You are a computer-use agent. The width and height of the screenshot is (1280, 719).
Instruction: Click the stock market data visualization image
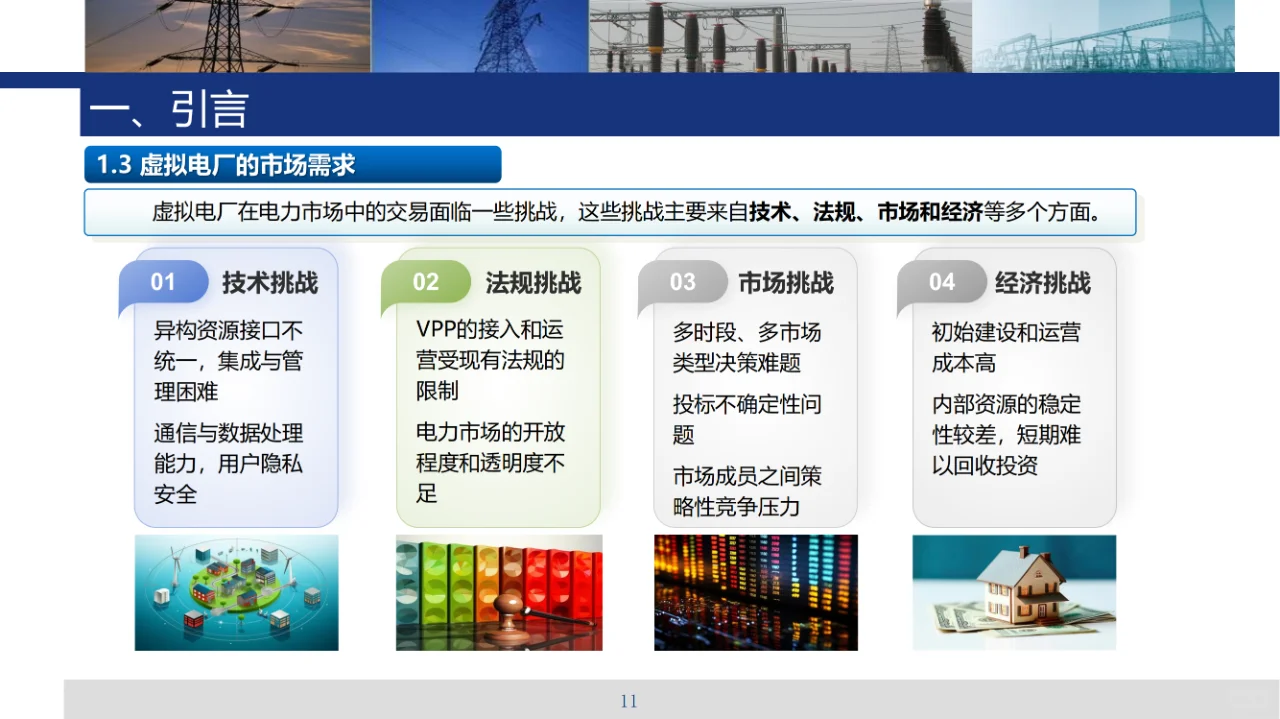click(755, 592)
